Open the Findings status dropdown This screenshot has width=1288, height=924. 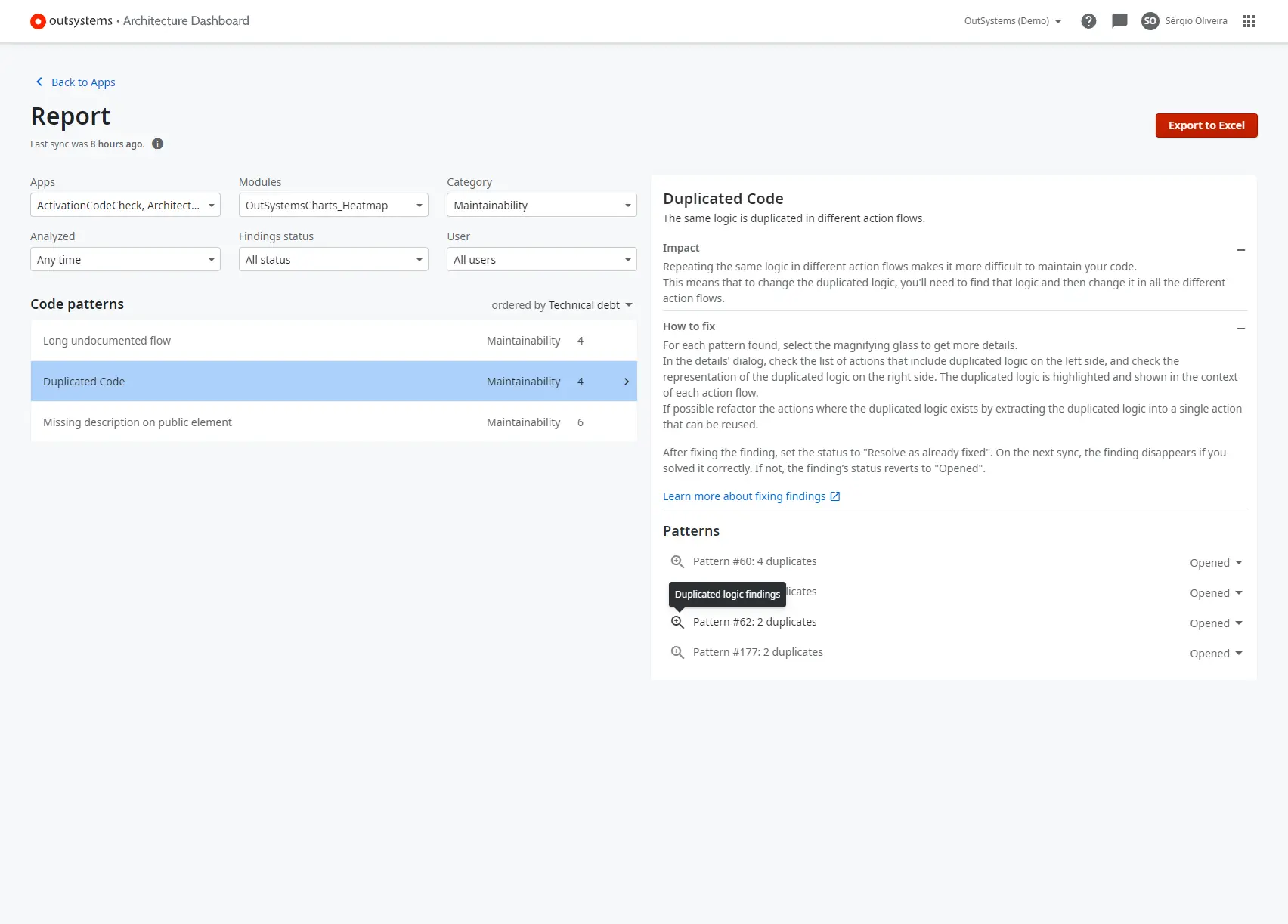(x=333, y=260)
